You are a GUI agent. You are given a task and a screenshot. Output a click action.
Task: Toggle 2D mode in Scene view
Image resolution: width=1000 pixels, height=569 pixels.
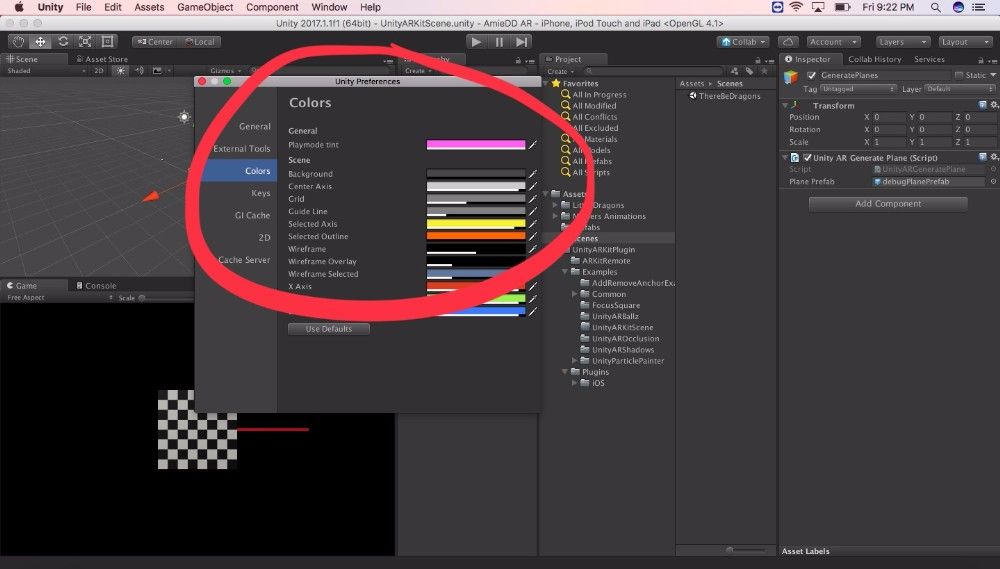pyautogui.click(x=99, y=71)
